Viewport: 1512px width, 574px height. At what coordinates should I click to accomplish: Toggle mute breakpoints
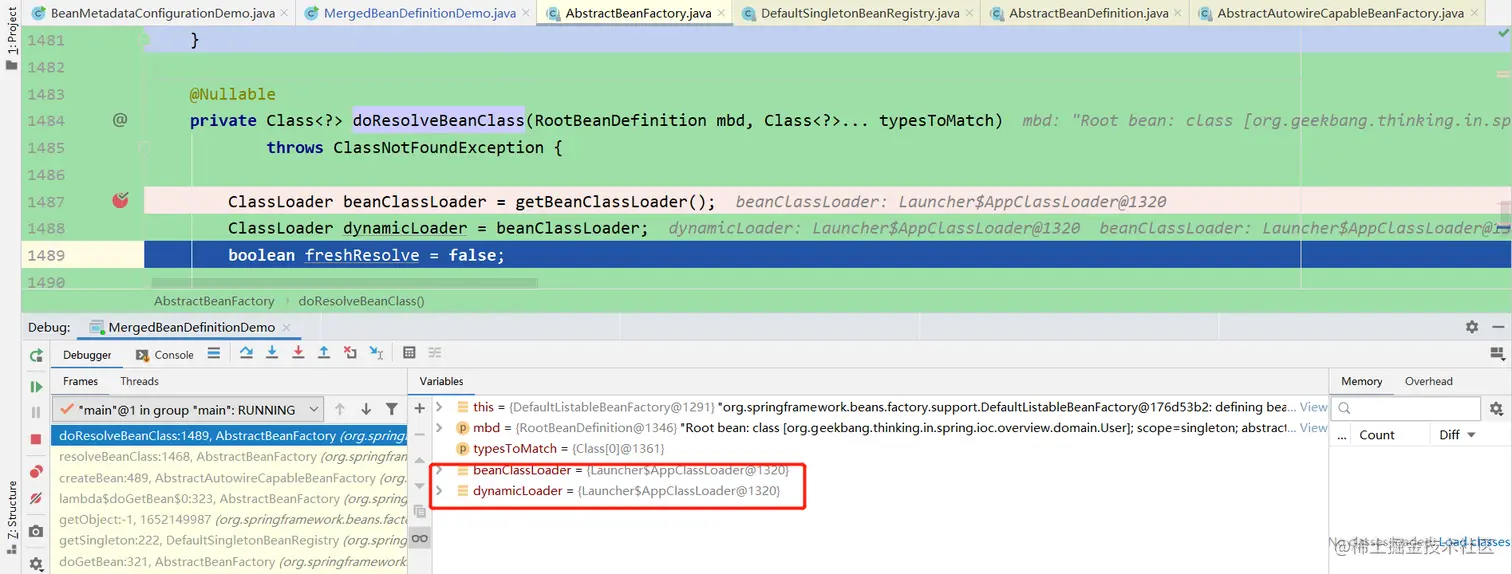[x=36, y=498]
